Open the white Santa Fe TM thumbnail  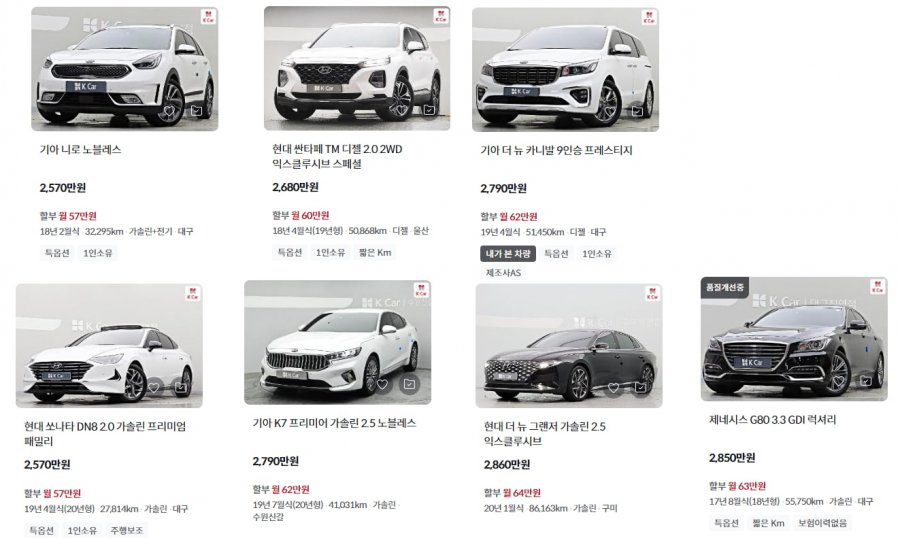(357, 68)
